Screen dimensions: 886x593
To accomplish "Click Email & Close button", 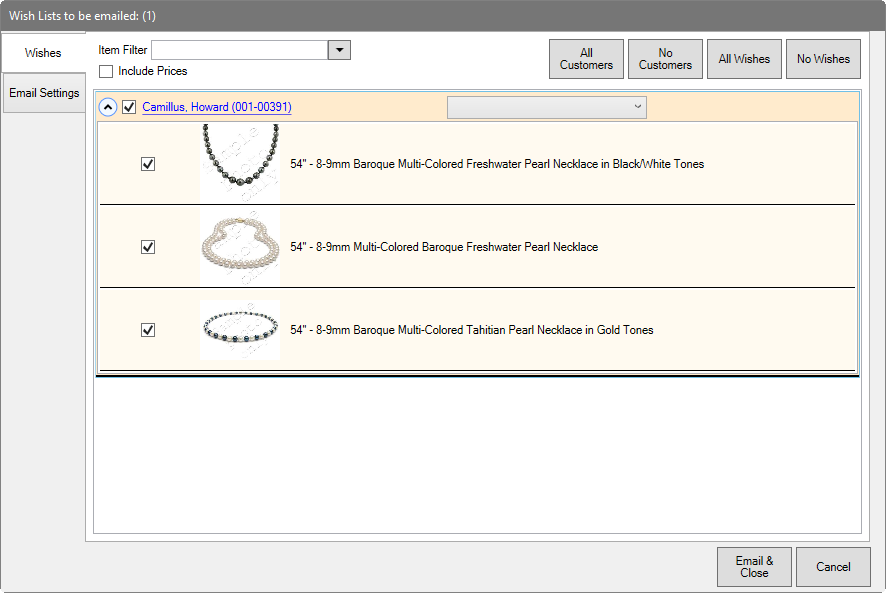I will (x=754, y=567).
